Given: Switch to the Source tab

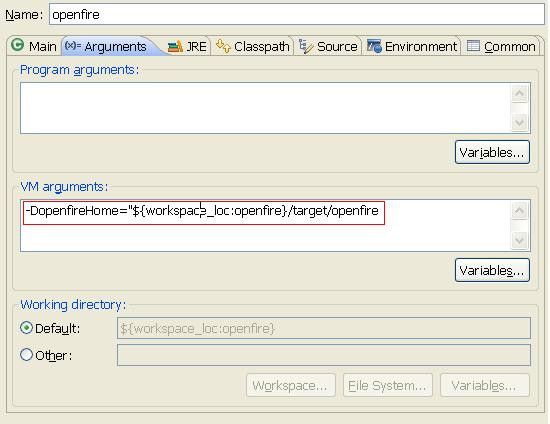Looking at the screenshot, I should [328, 46].
